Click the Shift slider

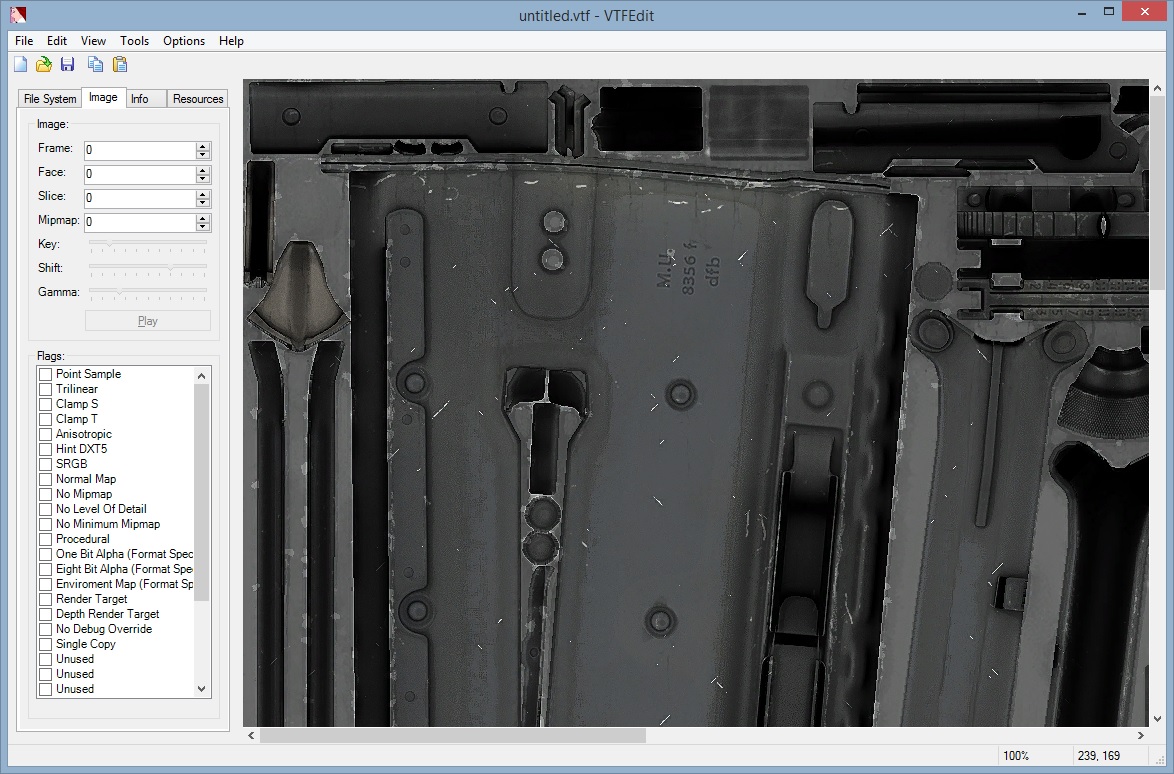point(147,269)
